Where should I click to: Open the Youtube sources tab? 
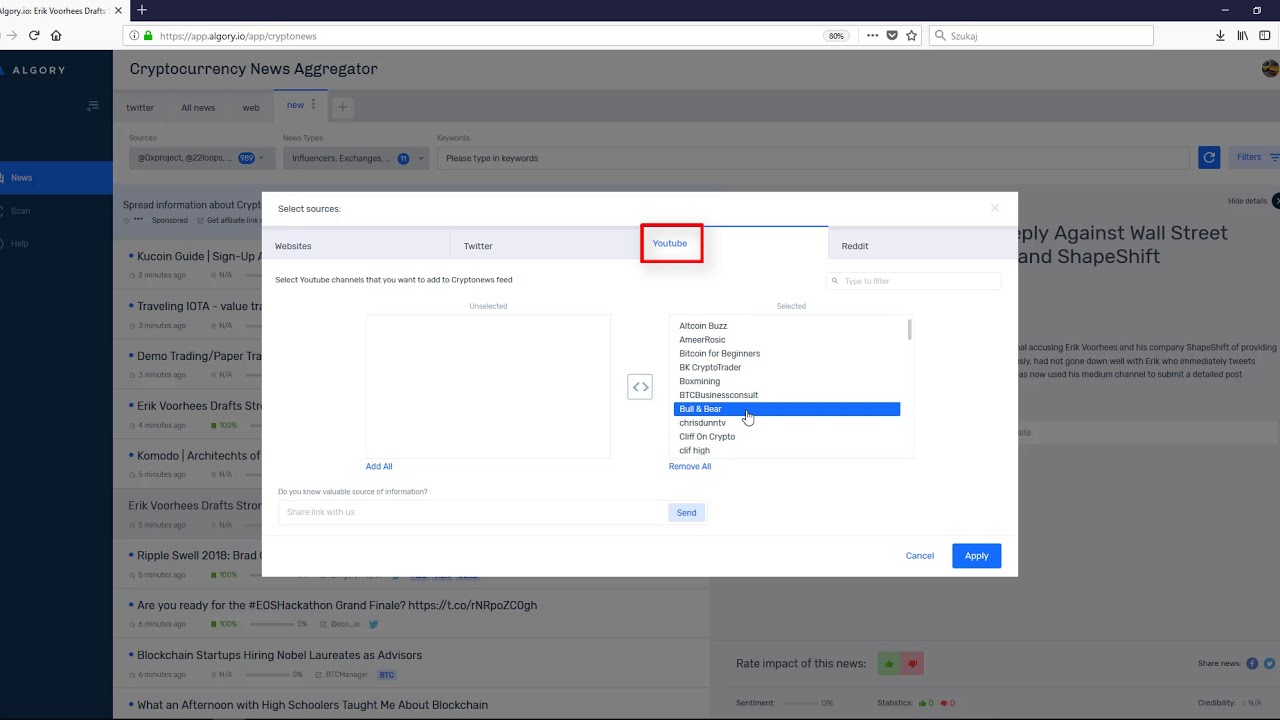670,243
